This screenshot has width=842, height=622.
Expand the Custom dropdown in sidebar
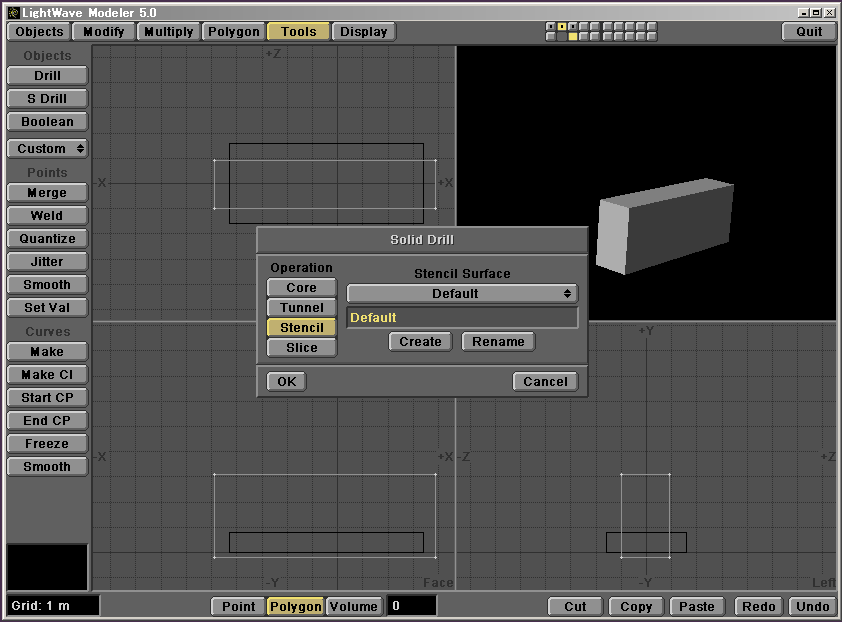(x=47, y=149)
